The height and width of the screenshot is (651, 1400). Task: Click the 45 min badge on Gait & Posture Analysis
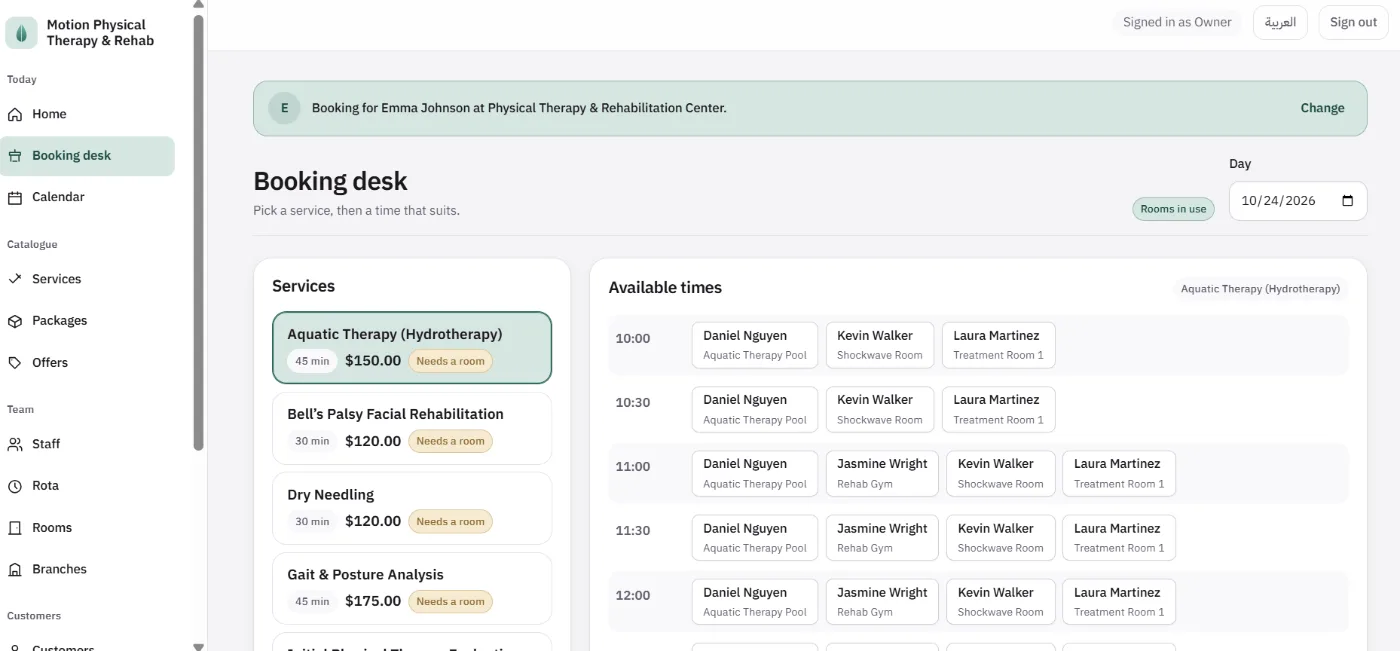coord(312,601)
